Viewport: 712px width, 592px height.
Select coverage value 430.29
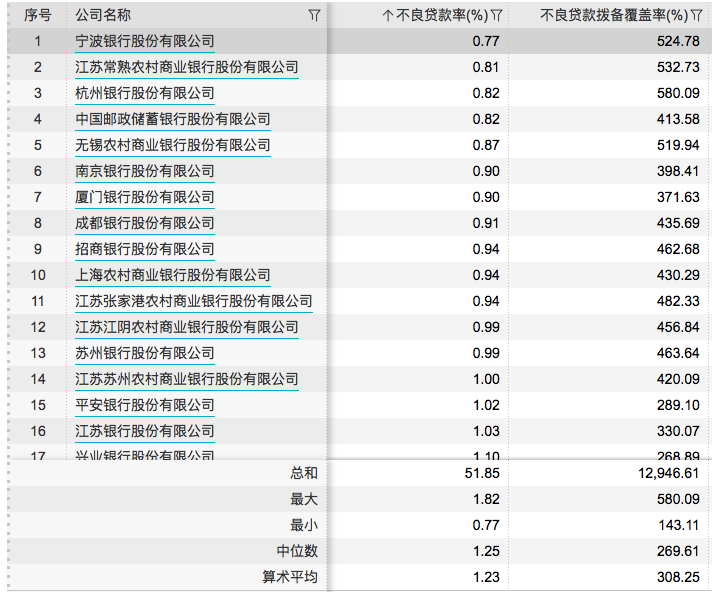tap(678, 275)
